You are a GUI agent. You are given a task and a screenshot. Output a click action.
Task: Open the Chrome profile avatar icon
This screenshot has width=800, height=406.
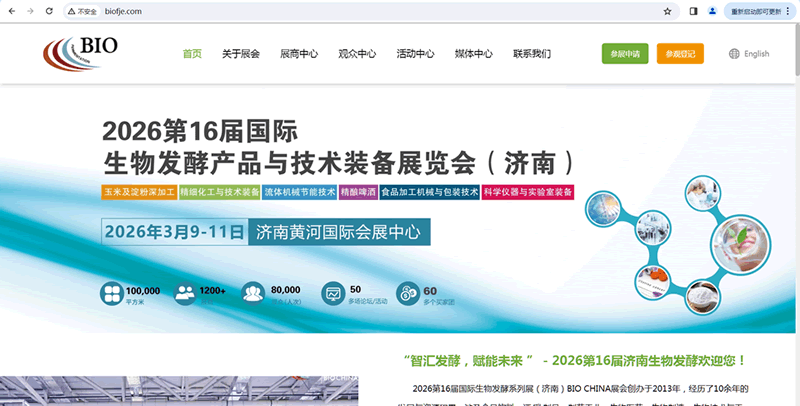point(712,11)
